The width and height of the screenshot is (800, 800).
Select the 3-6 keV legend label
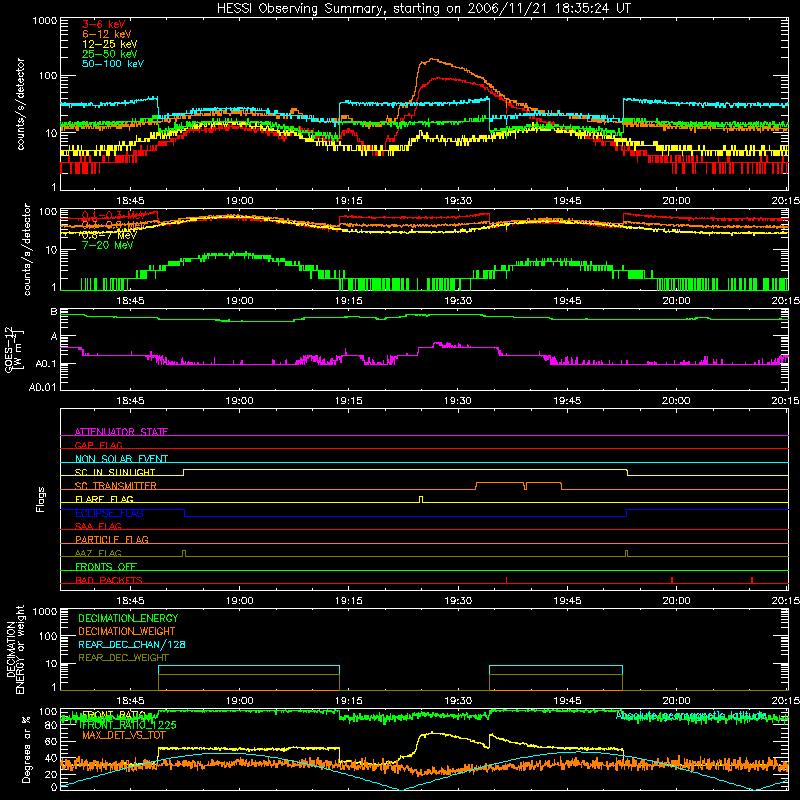click(x=104, y=24)
